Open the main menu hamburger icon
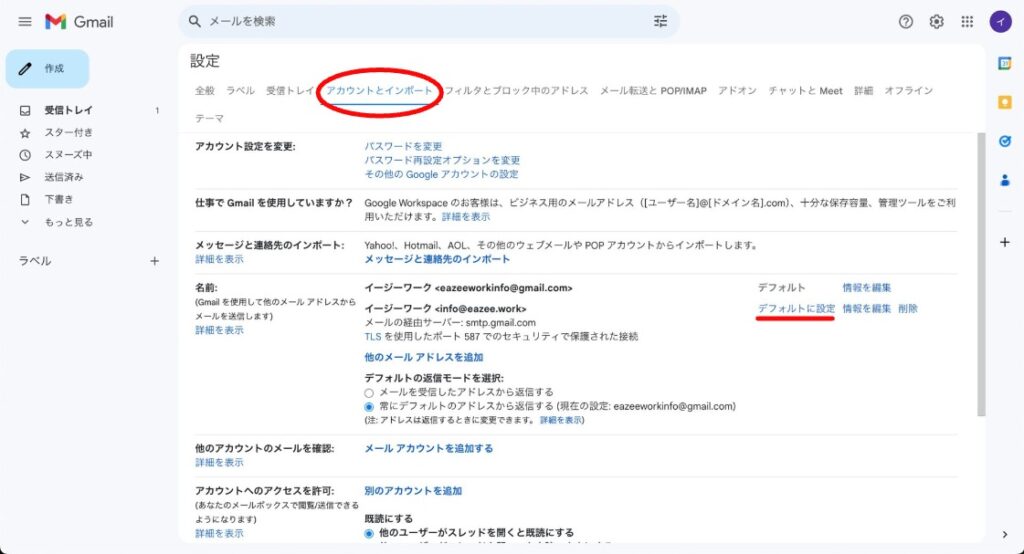 pos(25,22)
